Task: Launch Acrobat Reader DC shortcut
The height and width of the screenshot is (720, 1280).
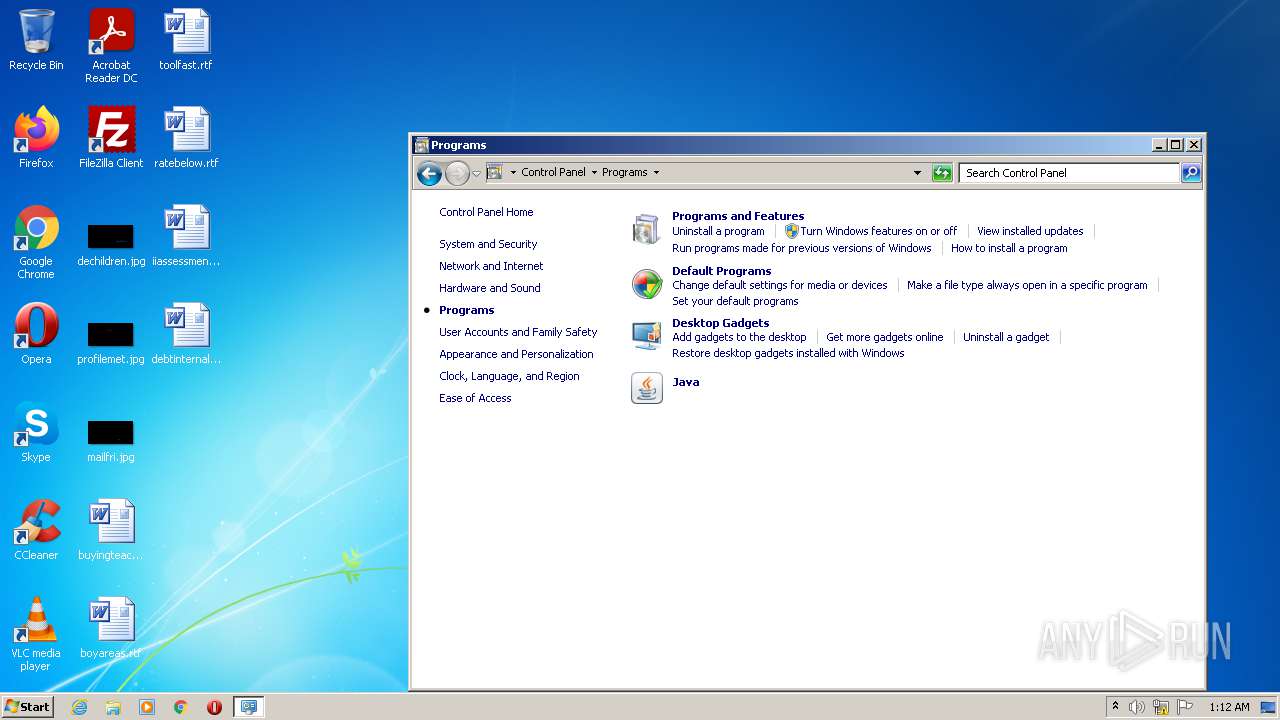Action: pyautogui.click(x=111, y=46)
